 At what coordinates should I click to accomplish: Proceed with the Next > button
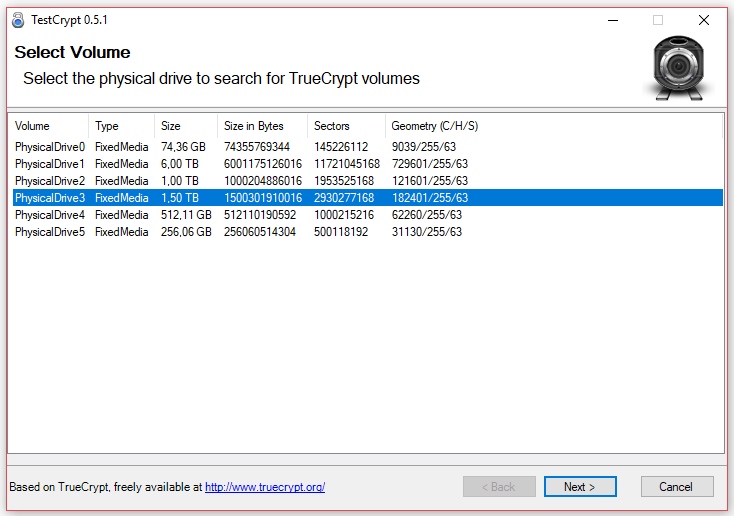click(580, 487)
